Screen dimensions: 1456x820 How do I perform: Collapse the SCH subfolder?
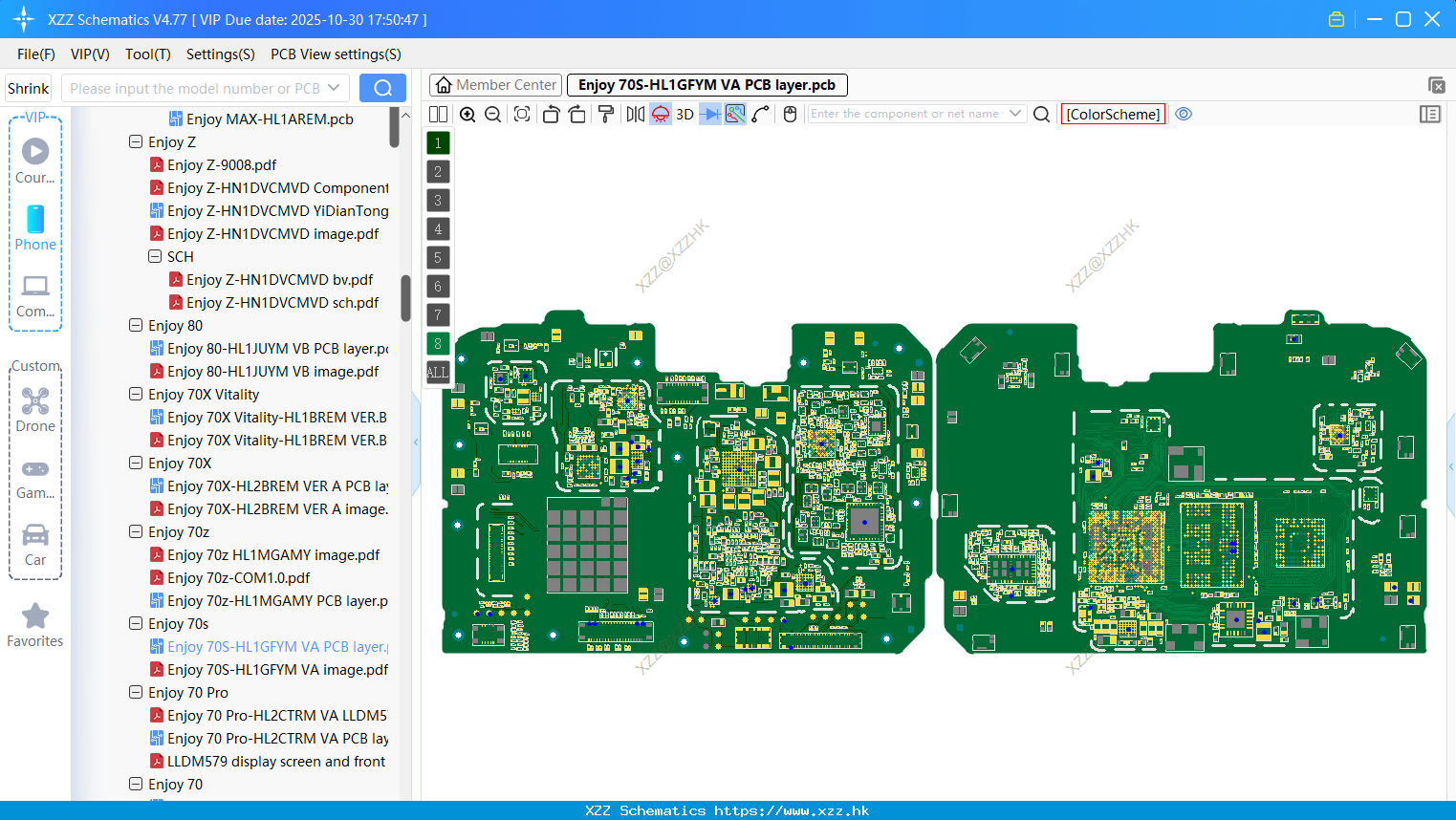(x=155, y=256)
